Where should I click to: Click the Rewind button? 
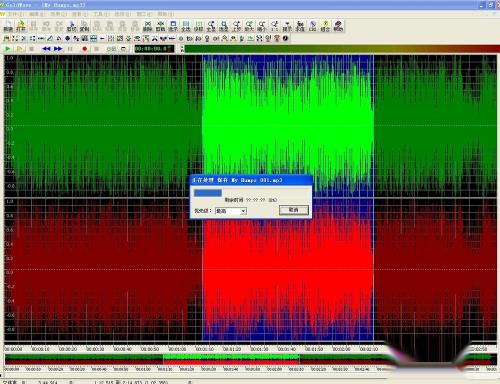tap(46, 49)
